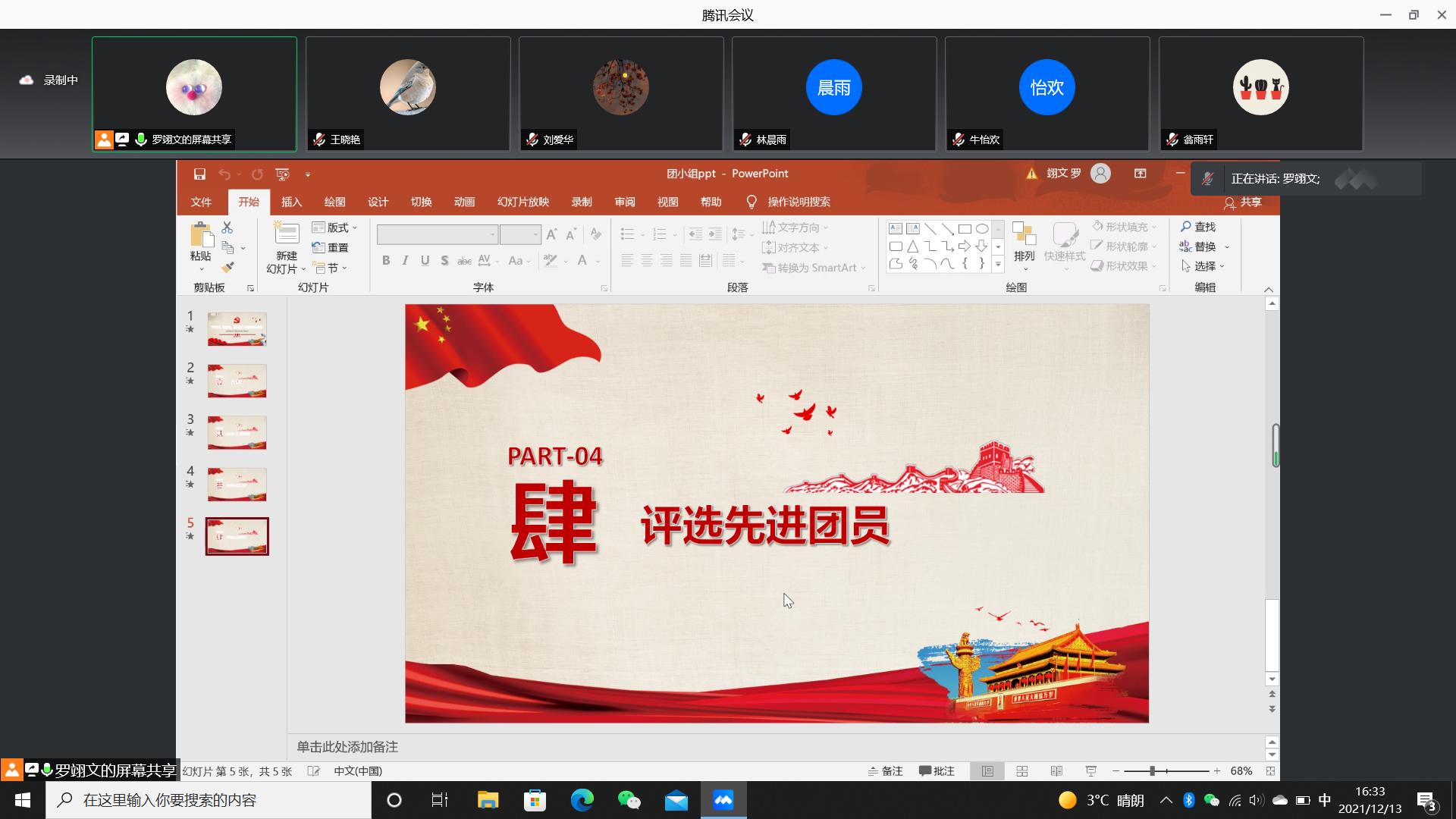Open Mail app from the taskbar
This screenshot has width=1456, height=819.
[x=676, y=800]
